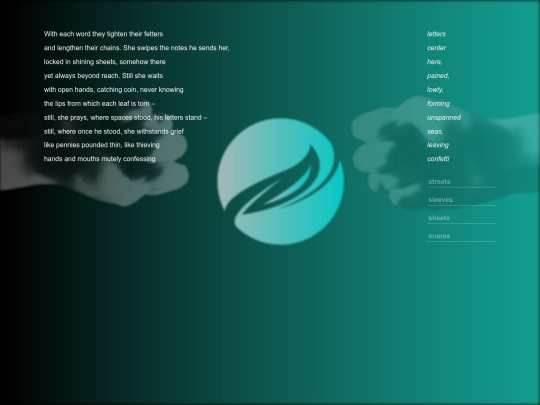The height and width of the screenshot is (405, 540).
Task: Select the italic word "unspanned"
Action: click(444, 118)
